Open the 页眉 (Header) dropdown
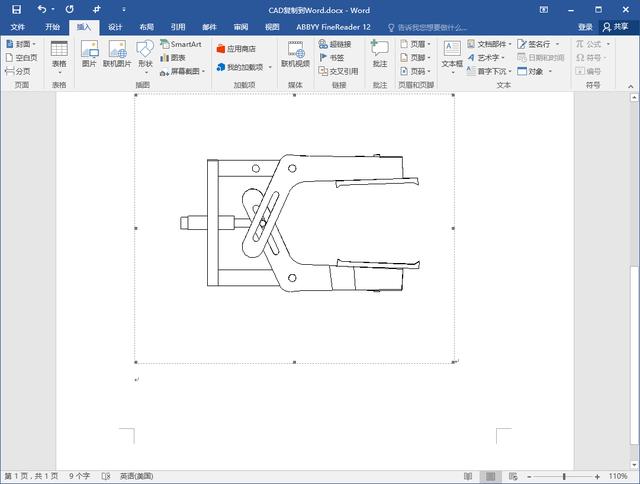This screenshot has width=640, height=484. tap(414, 45)
